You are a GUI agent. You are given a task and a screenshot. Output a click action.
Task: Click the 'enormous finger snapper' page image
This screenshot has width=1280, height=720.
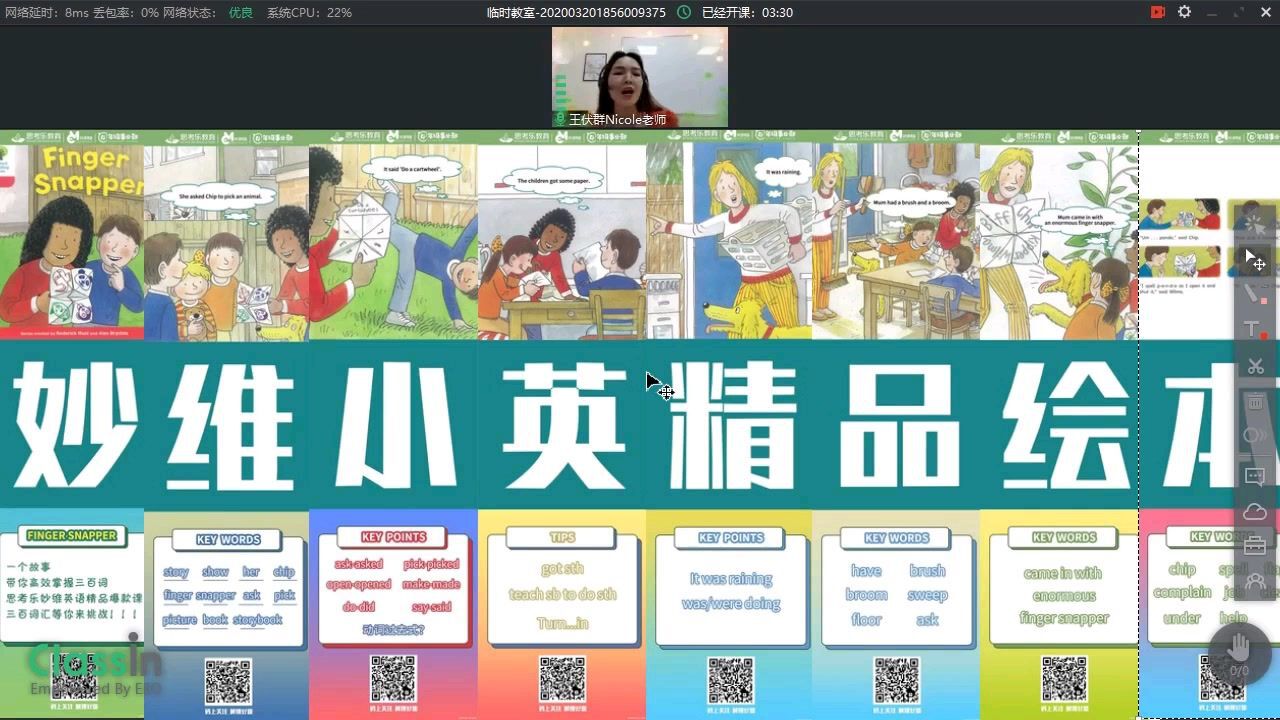(1059, 241)
